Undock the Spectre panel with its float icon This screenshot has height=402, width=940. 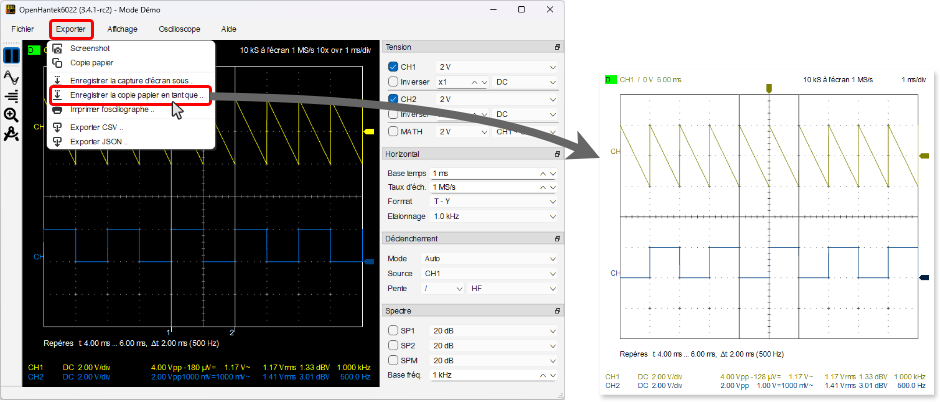(x=556, y=311)
